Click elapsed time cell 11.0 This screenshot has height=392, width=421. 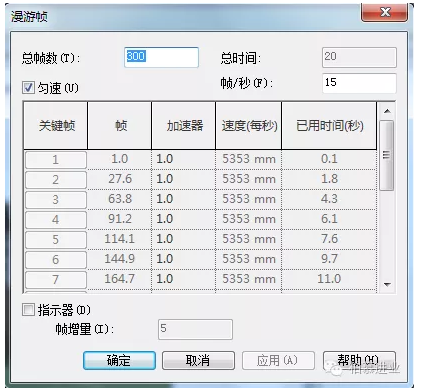click(x=329, y=279)
